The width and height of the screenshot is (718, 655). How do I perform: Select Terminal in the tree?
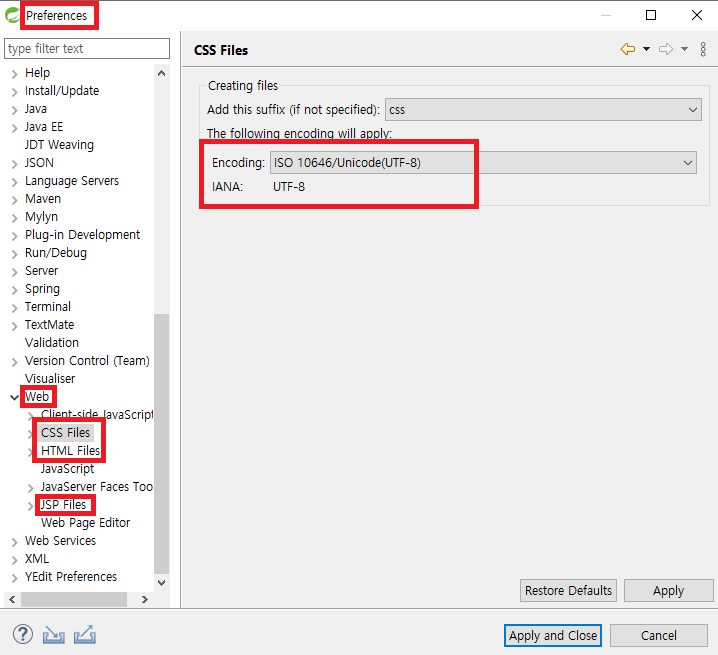point(48,306)
